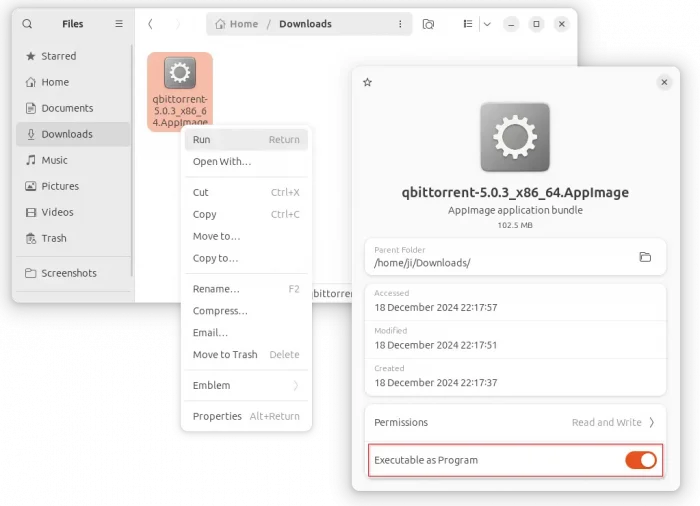Open Pictures in the sidebar
Viewport: 700px width, 506px height.
(73, 186)
